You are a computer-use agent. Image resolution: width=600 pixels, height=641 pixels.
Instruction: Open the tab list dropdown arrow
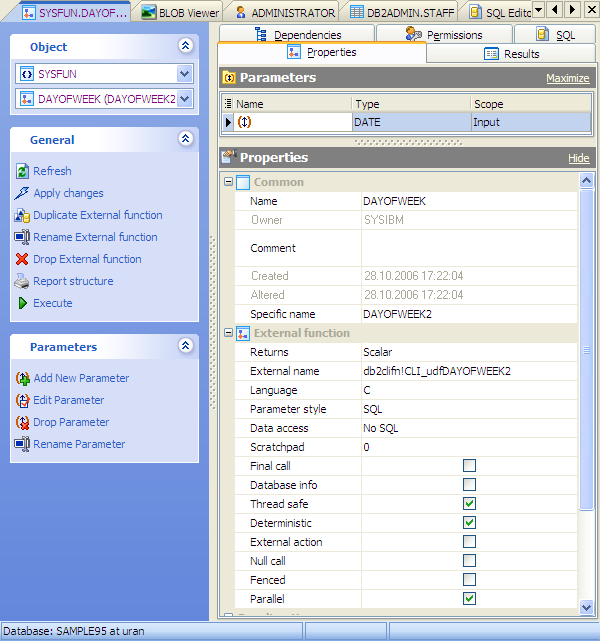coord(539,10)
